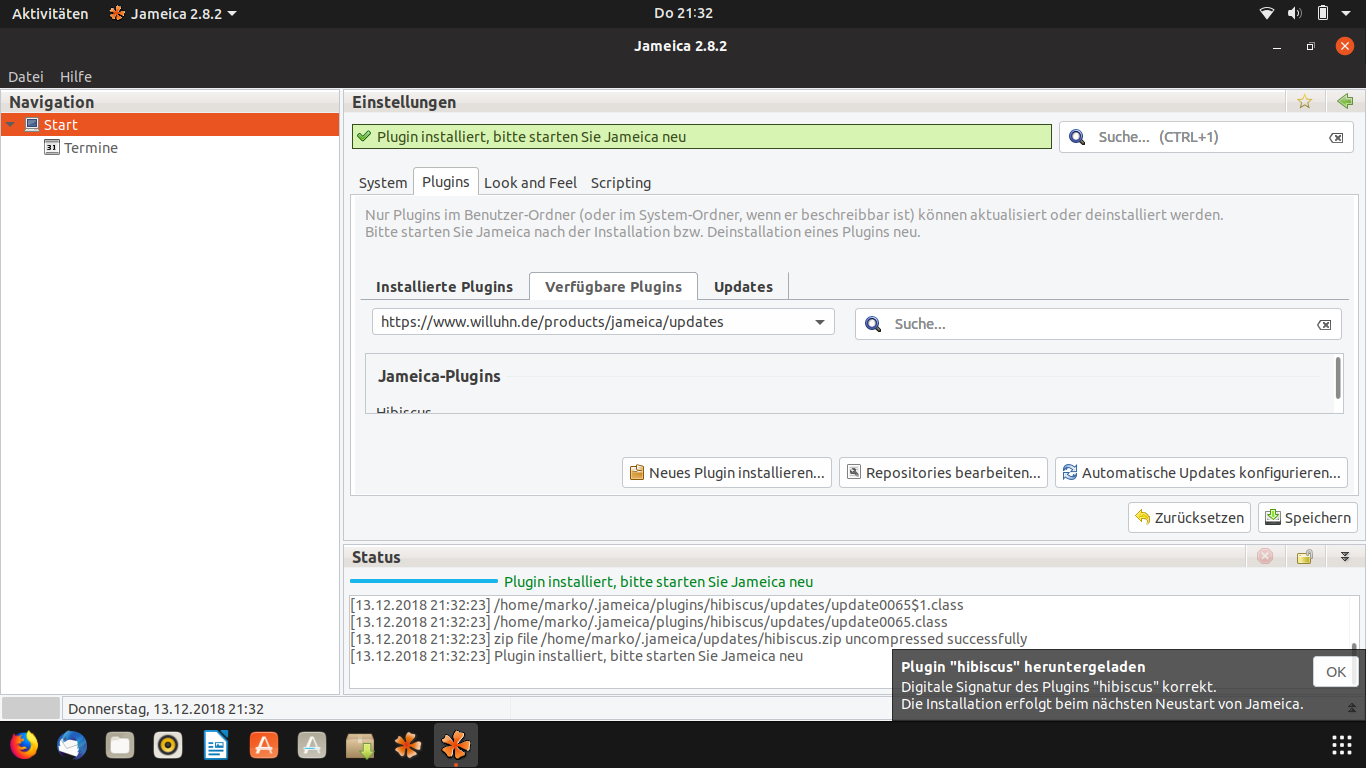Click the clock Do 21:32 in top bar
Image resolution: width=1366 pixels, height=768 pixels.
tap(683, 14)
